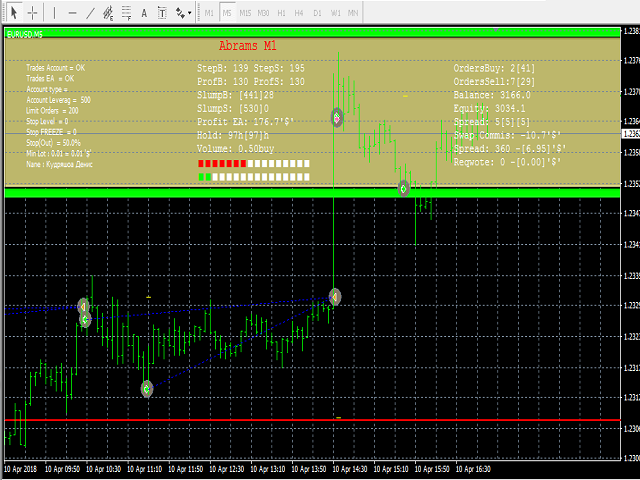Viewport: 640px width, 480px height.
Task: Select the H4 timeframe button
Action: (299, 13)
